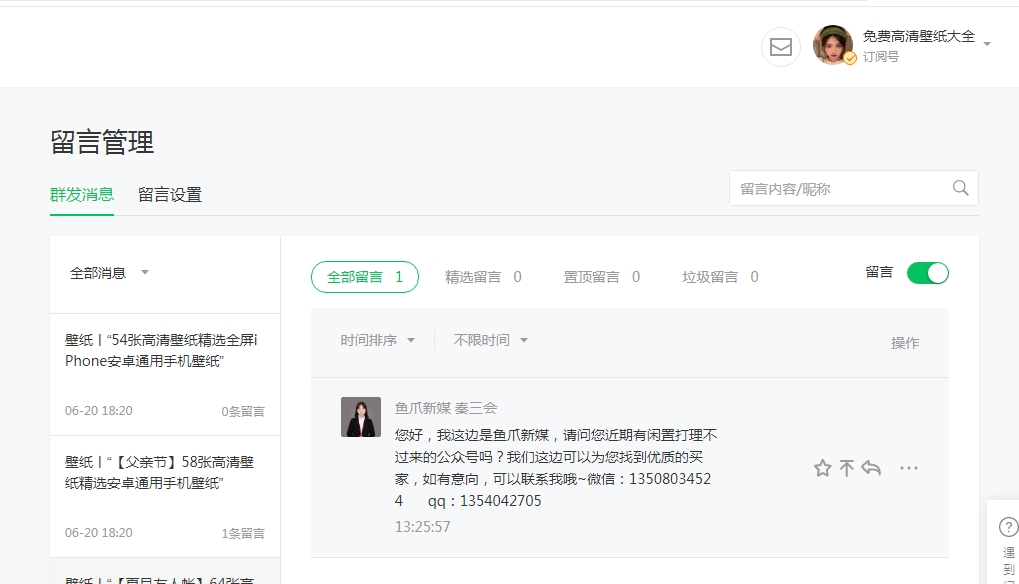The image size is (1019, 584).
Task: Open the 留言设置 tab
Action: (x=170, y=195)
